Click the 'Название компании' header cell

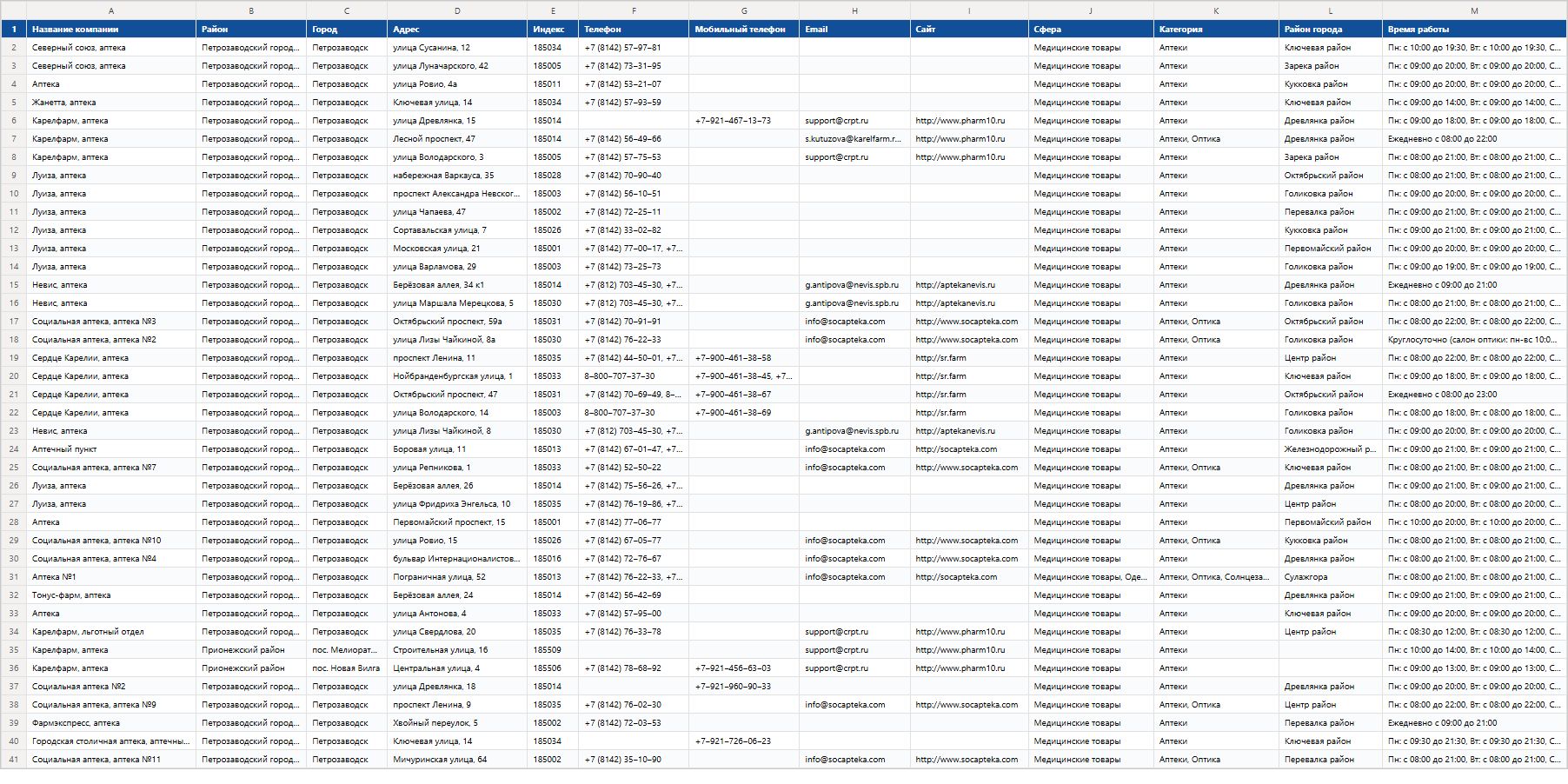click(x=111, y=29)
